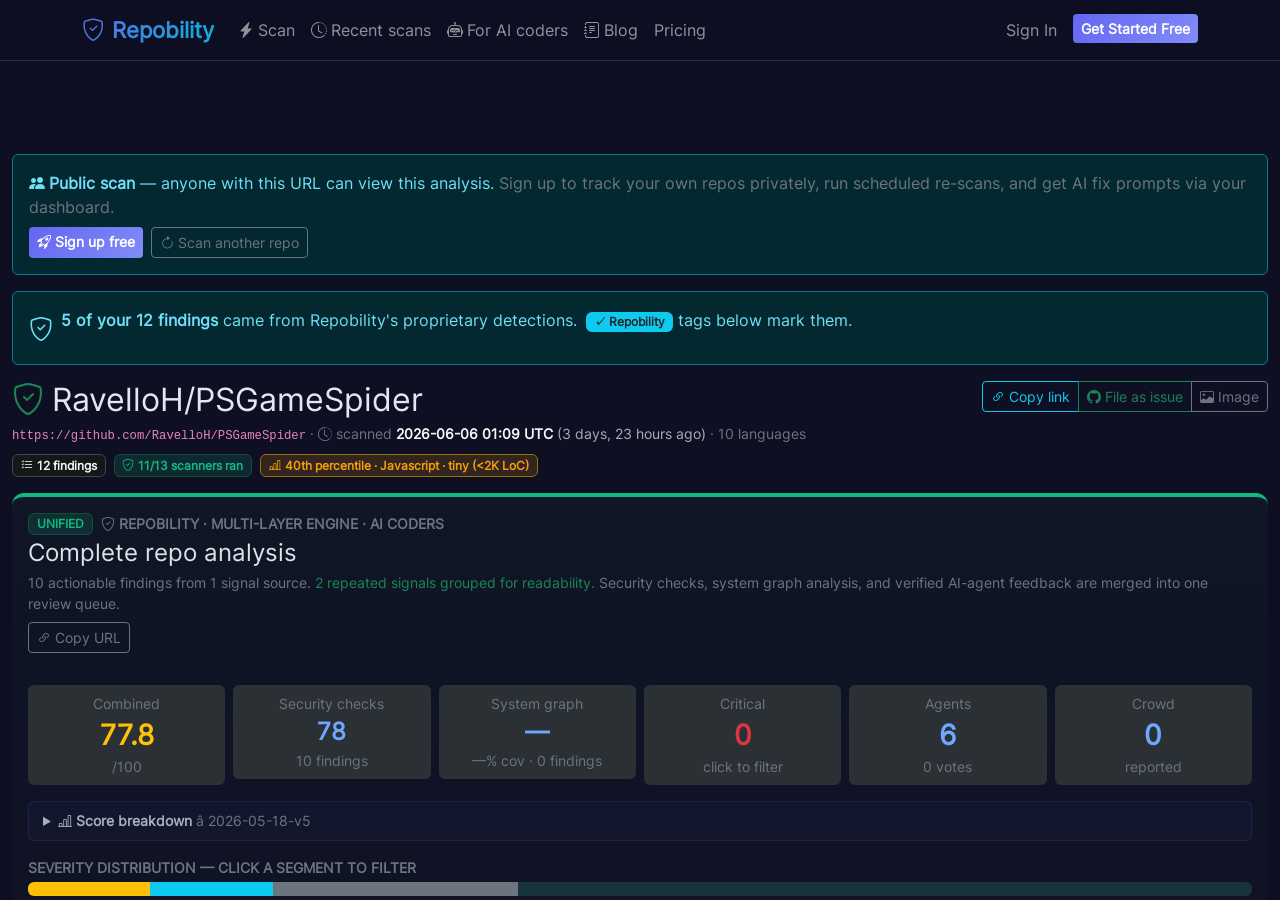Filter by the gray severity segment
The width and height of the screenshot is (1280, 900).
pos(395,889)
